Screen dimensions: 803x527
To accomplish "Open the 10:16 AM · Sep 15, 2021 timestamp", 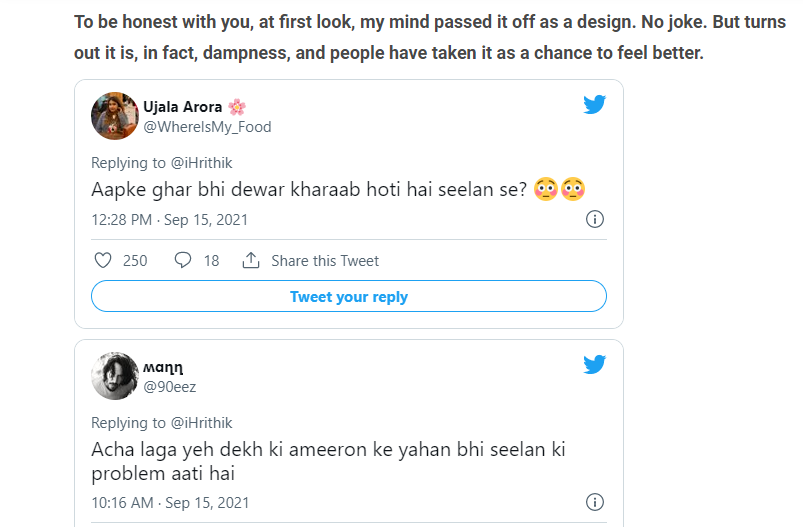I will 169,502.
